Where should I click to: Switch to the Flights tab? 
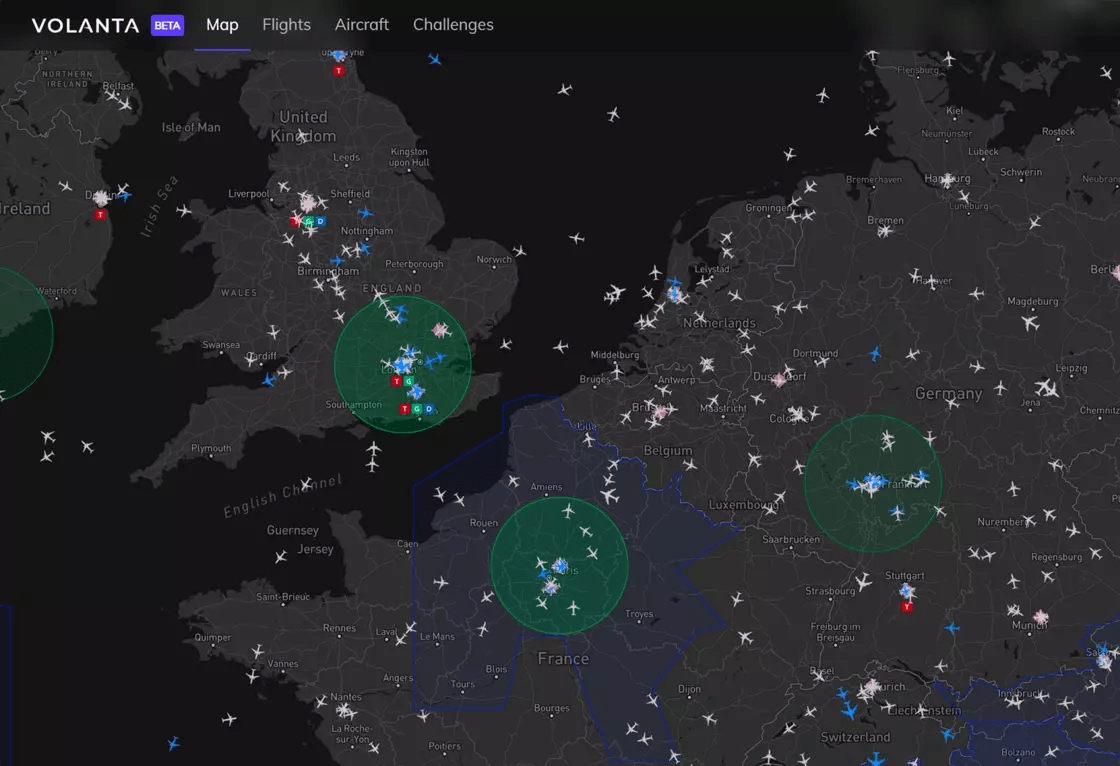coord(286,25)
